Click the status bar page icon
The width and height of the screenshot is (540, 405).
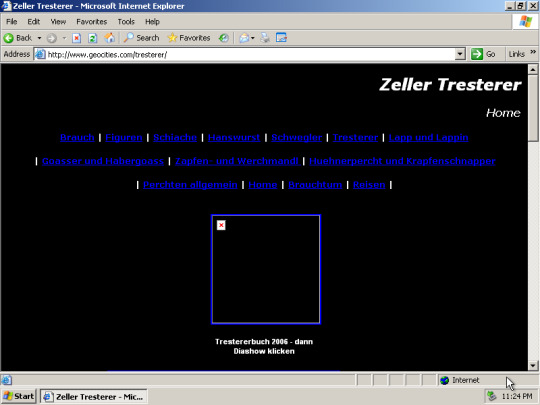pos(7,380)
